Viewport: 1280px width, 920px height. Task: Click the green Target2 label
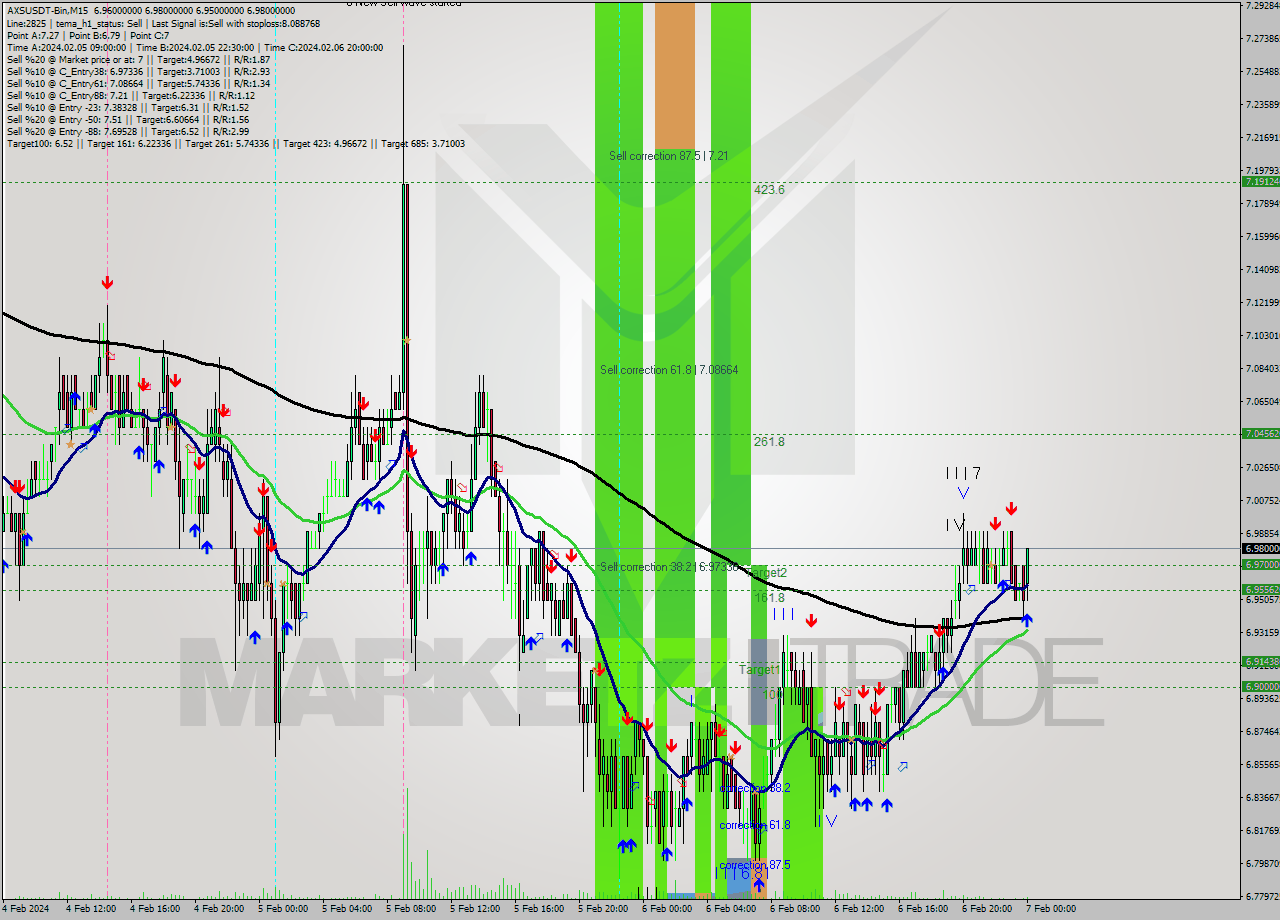[768, 572]
